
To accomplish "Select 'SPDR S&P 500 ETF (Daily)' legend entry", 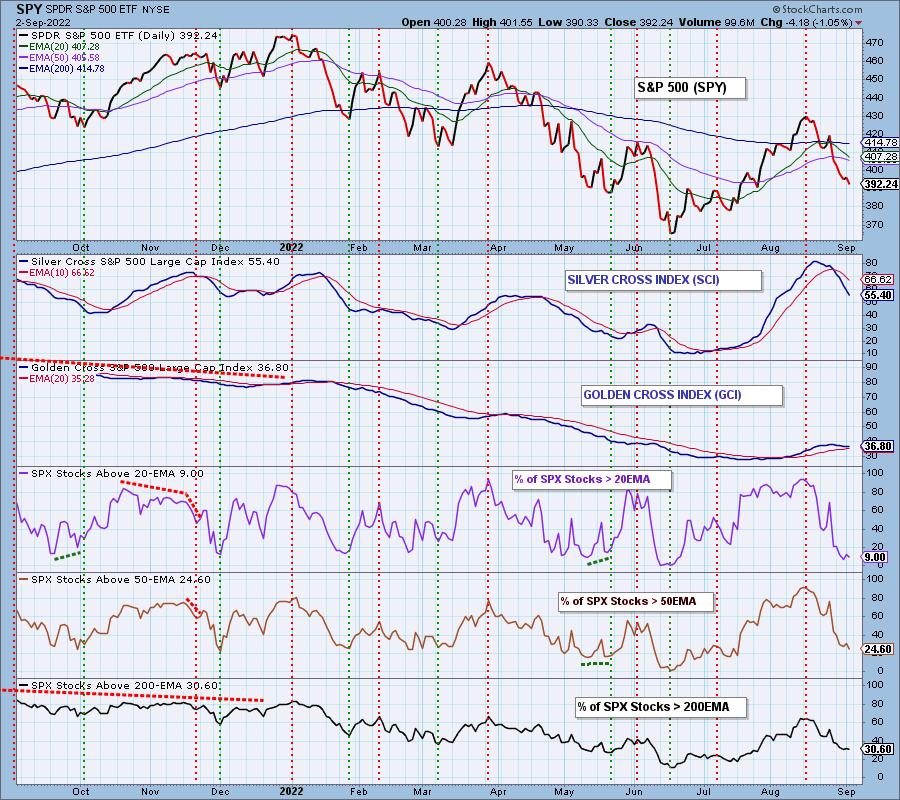I will click(x=118, y=36).
